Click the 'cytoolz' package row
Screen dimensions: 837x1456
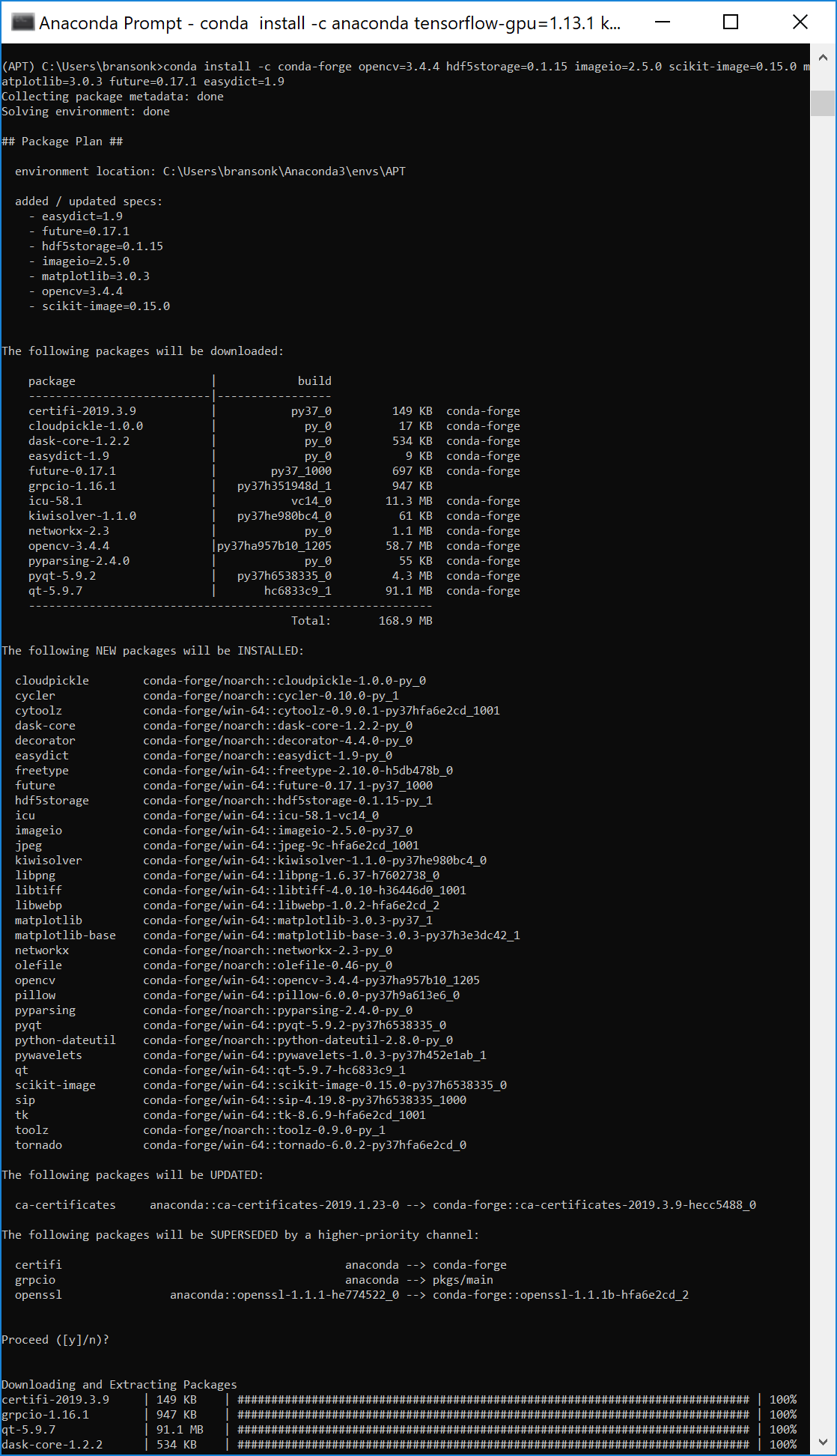[258, 711]
